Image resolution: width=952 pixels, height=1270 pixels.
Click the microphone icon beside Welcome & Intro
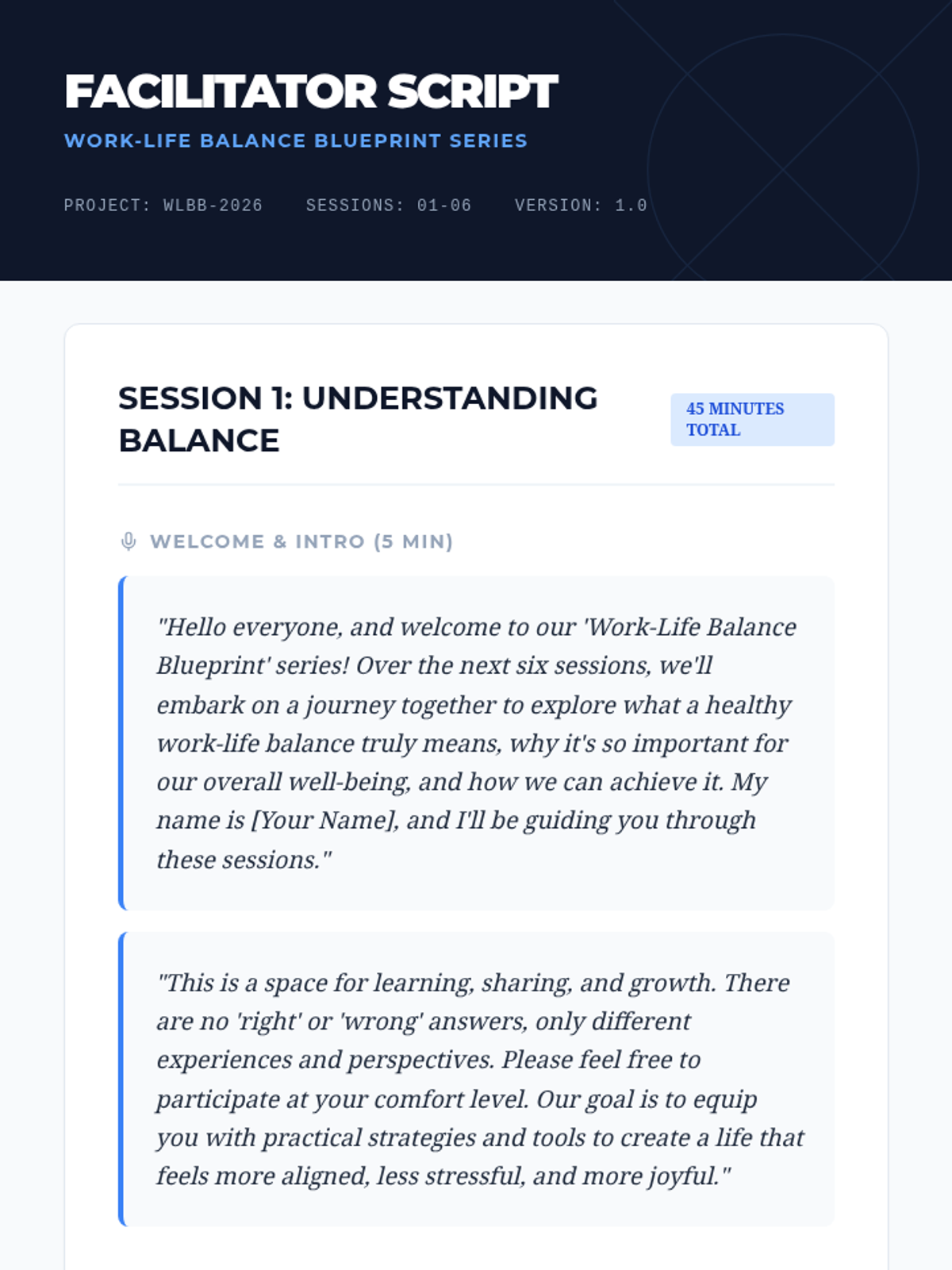click(x=128, y=541)
